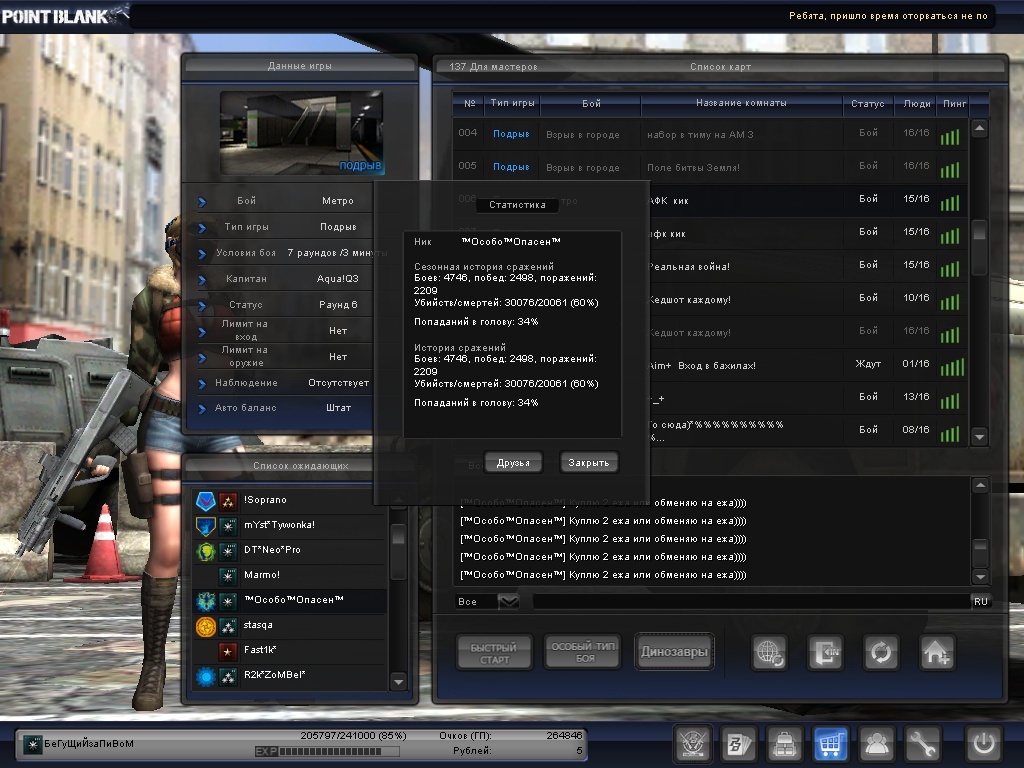Open the settings wrench icon
The width and height of the screenshot is (1024, 768).
921,743
